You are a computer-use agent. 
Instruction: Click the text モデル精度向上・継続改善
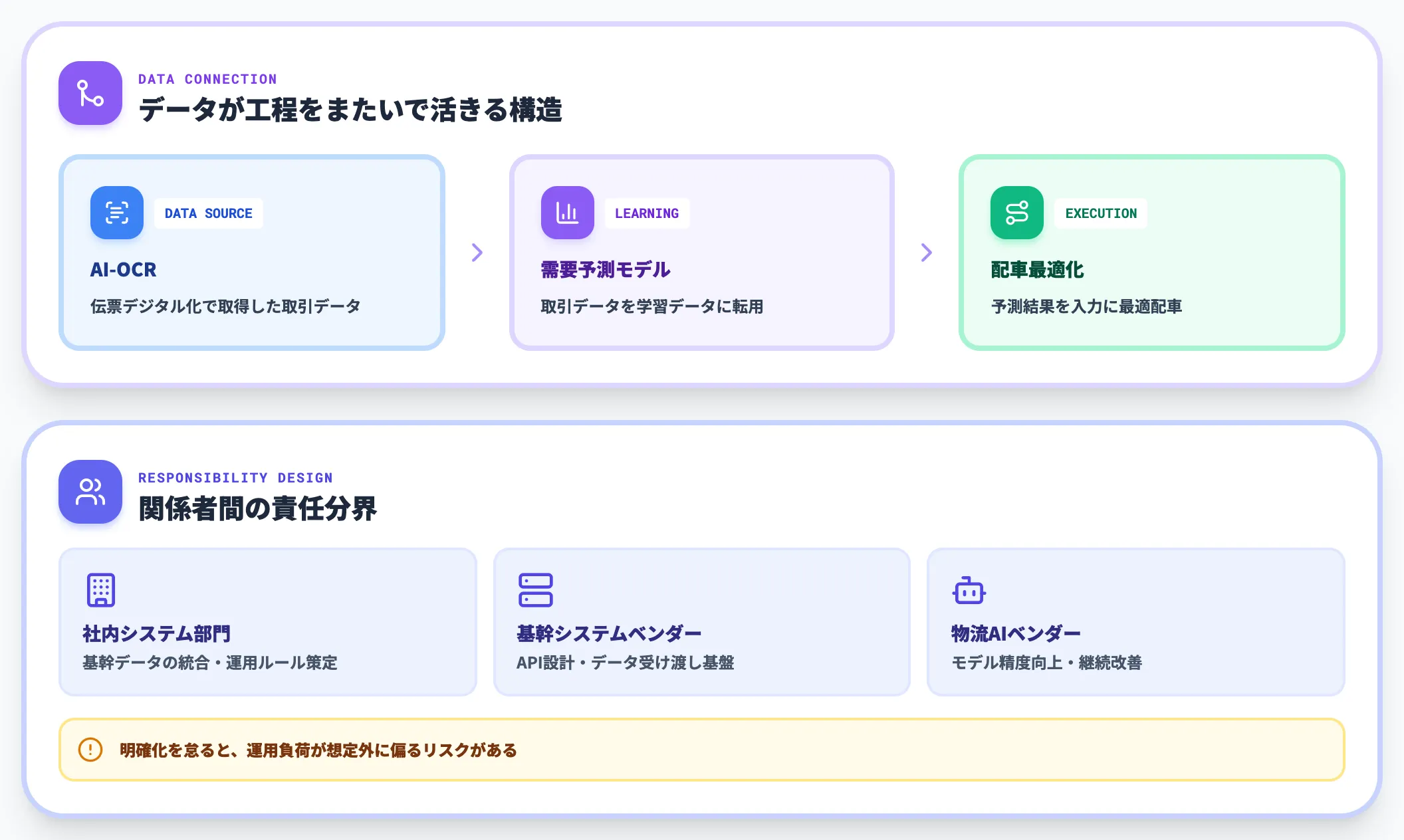1046,663
